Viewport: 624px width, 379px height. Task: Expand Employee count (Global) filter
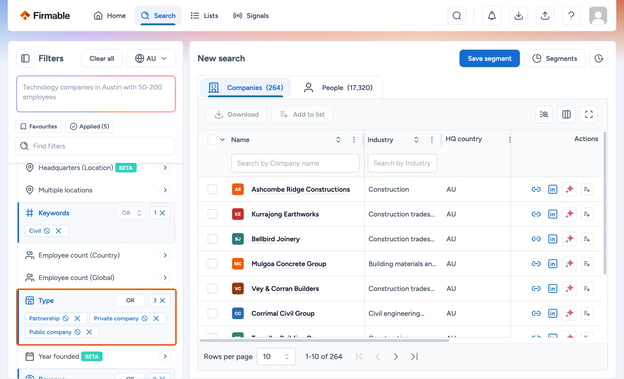(x=165, y=277)
